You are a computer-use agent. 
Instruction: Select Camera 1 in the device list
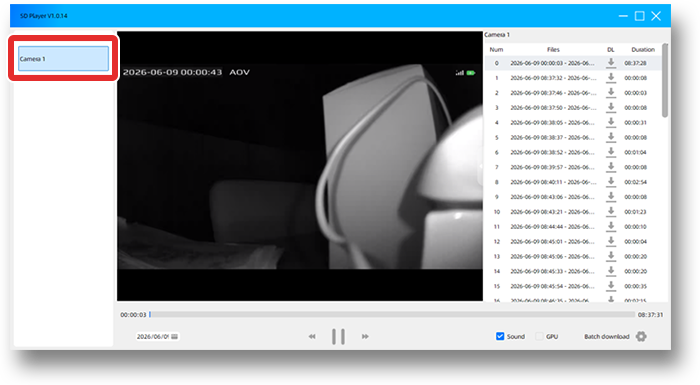click(x=63, y=59)
